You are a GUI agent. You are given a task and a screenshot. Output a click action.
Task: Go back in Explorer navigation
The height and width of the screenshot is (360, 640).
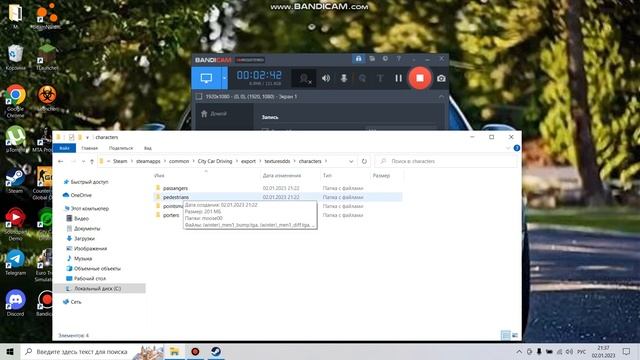click(x=61, y=161)
